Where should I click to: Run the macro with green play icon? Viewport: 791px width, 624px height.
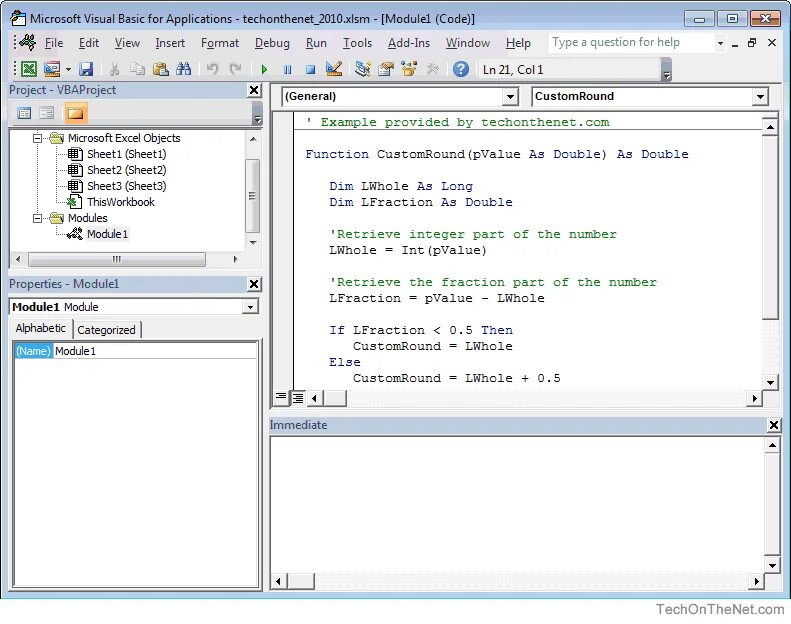264,69
